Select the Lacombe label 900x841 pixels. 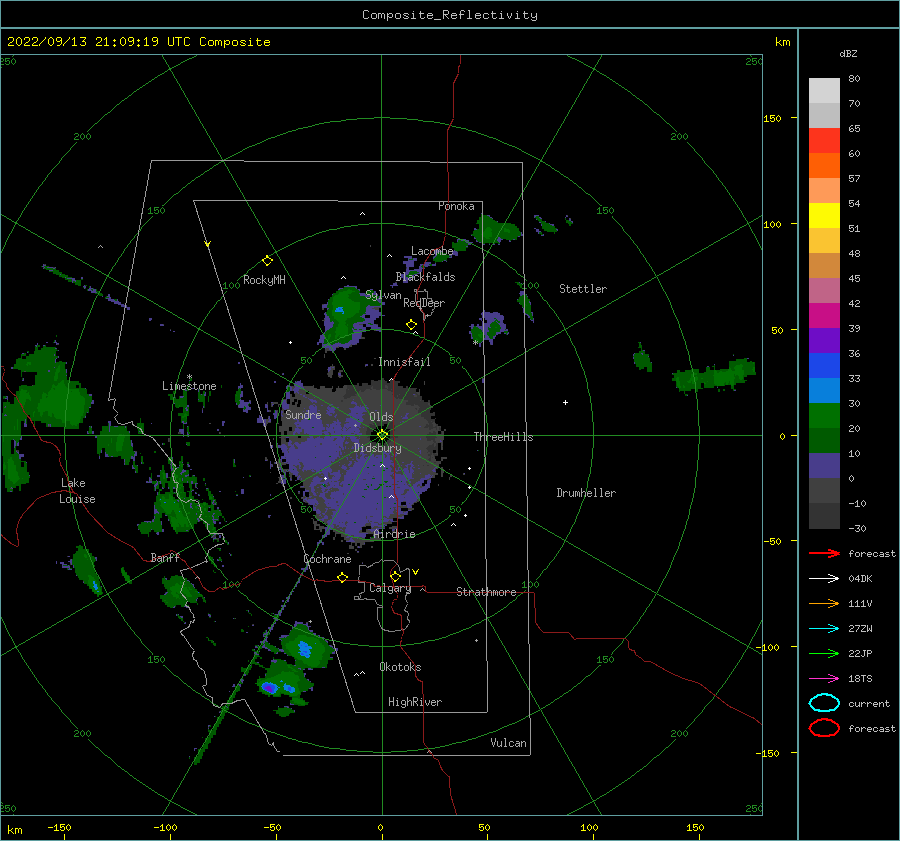(x=432, y=251)
